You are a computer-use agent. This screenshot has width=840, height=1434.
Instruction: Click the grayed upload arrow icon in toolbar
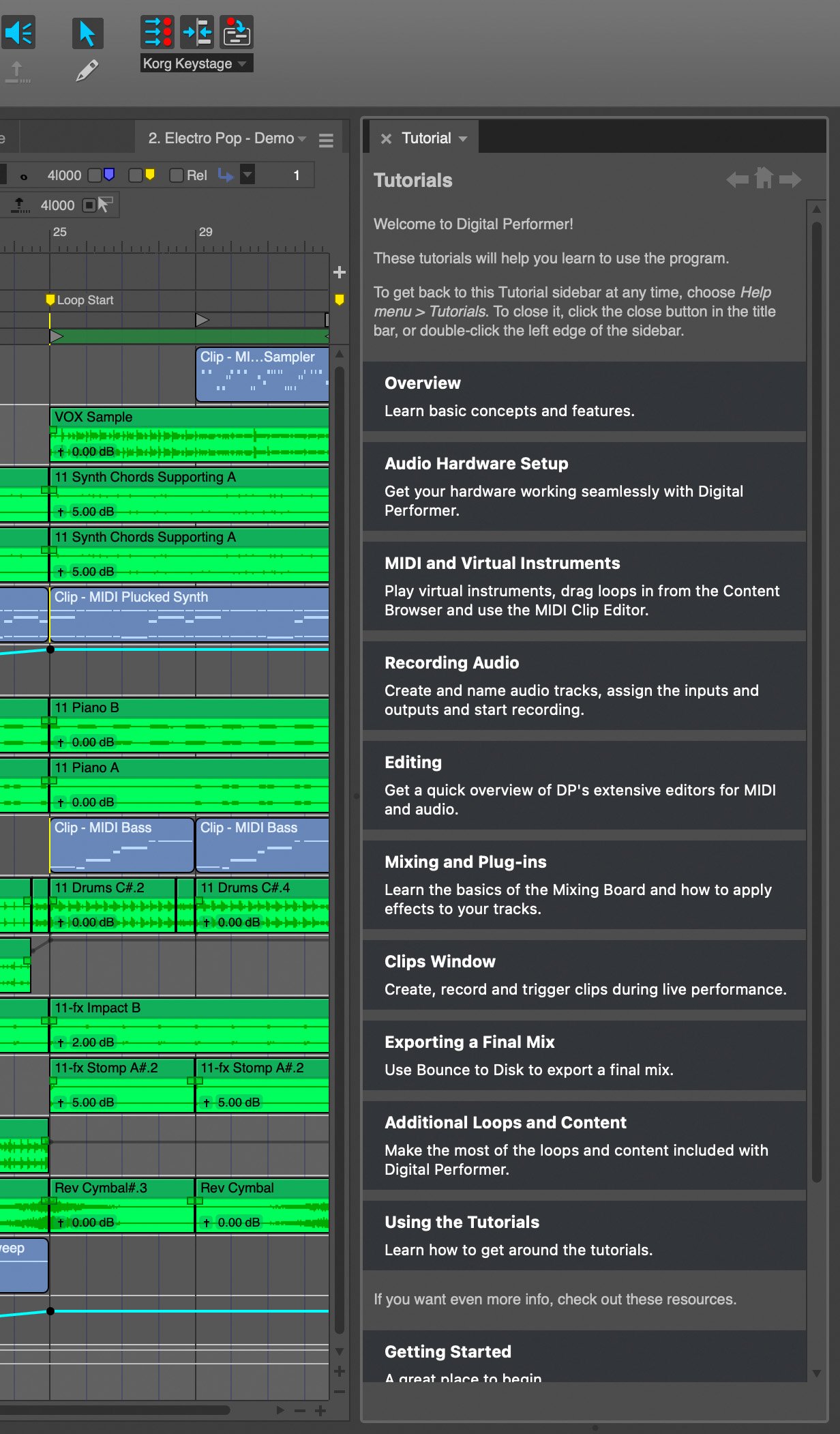18,72
